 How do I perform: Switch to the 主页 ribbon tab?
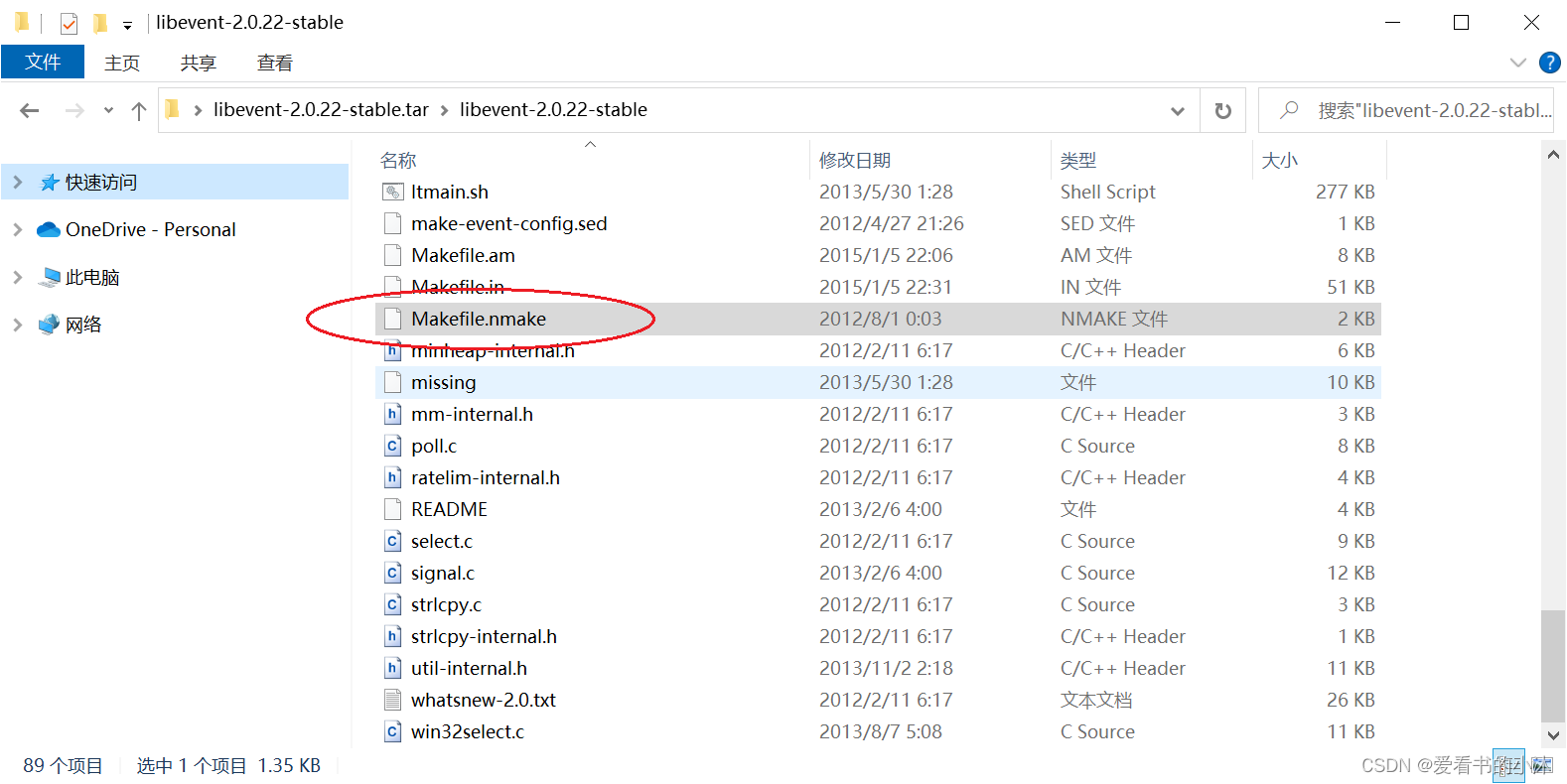point(122,63)
